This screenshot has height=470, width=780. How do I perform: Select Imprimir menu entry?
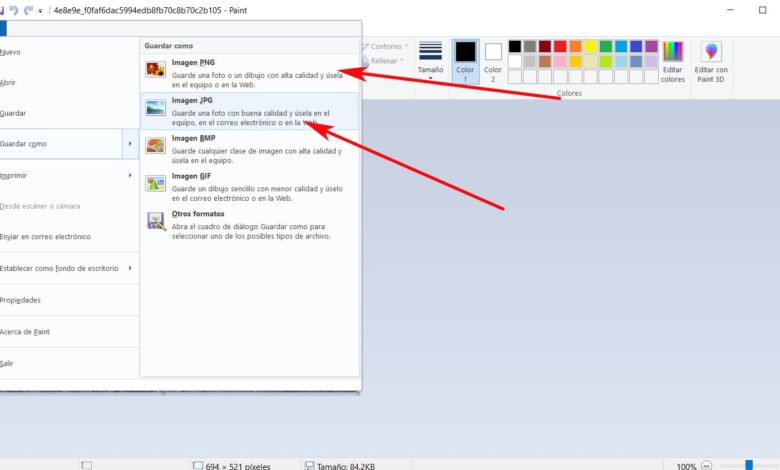69,175
